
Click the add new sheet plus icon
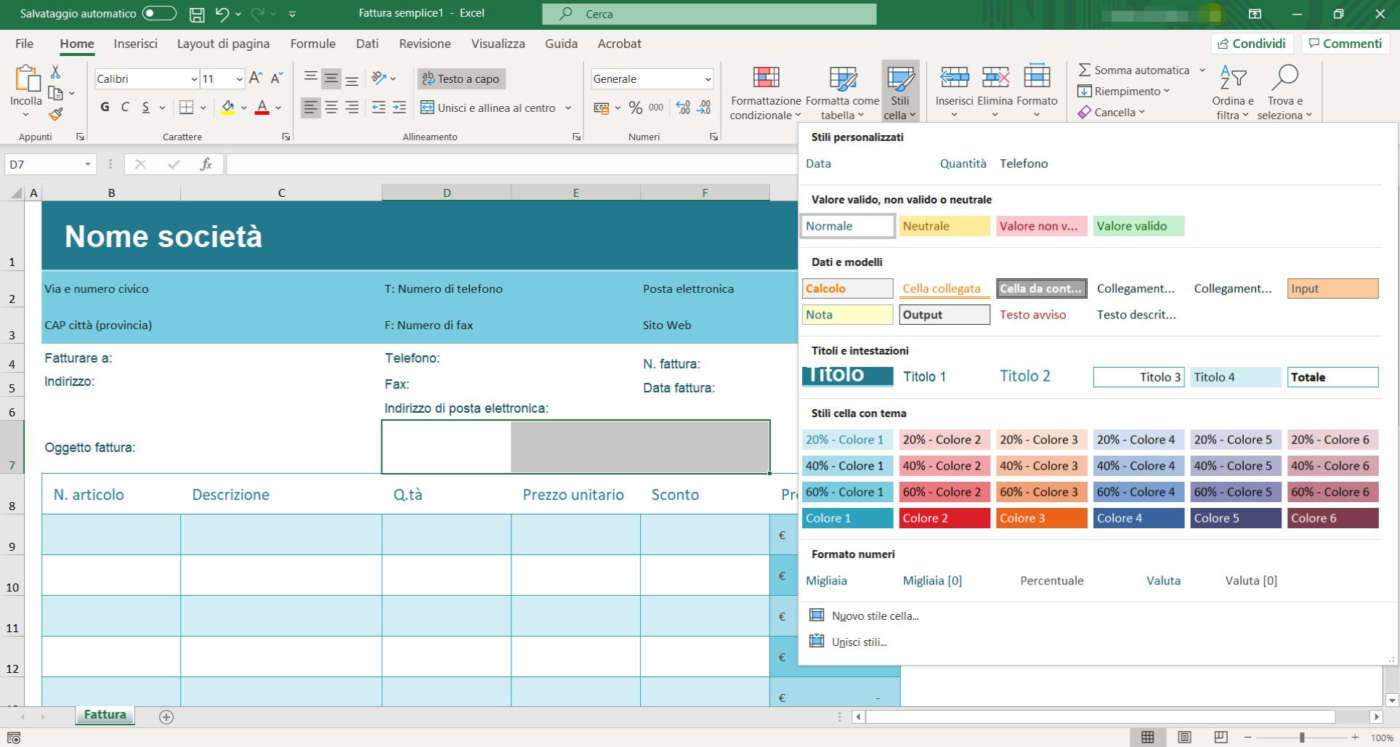[x=166, y=716]
